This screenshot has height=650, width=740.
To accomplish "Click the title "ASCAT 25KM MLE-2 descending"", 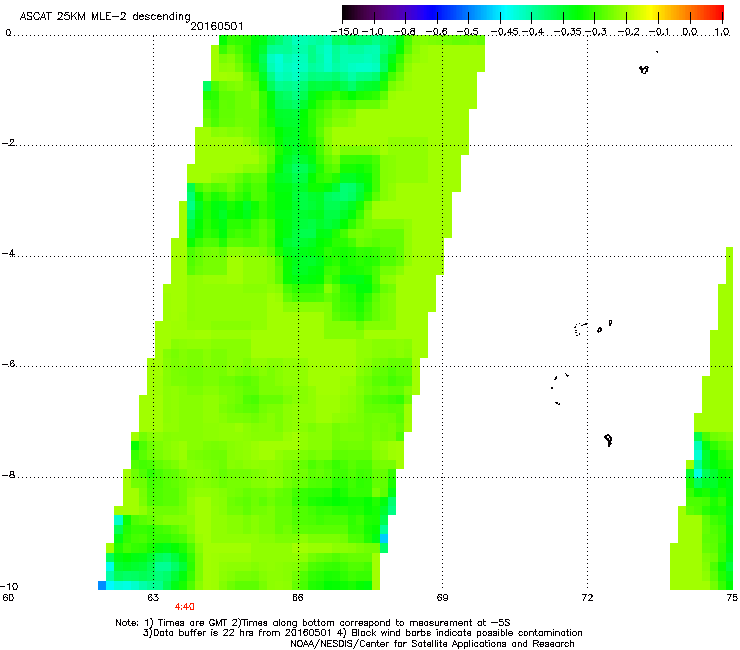I will click(105, 16).
